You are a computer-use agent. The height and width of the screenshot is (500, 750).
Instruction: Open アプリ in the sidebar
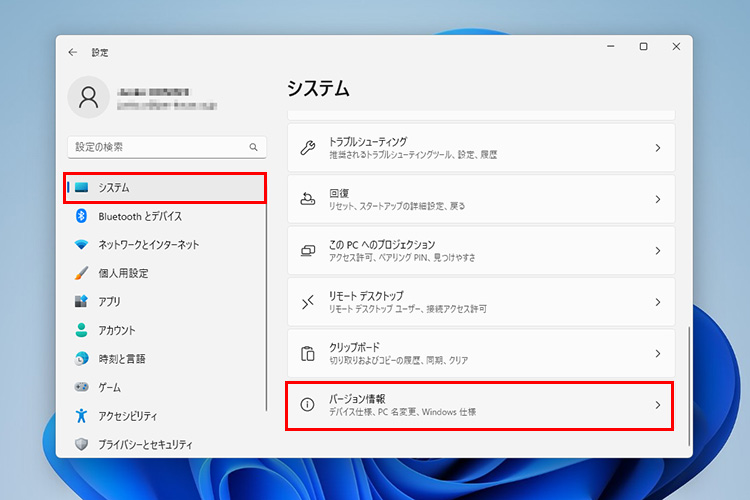pos(109,301)
